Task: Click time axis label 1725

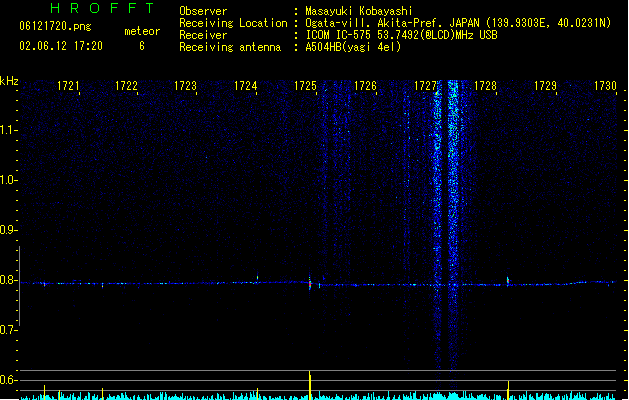Action: click(305, 86)
